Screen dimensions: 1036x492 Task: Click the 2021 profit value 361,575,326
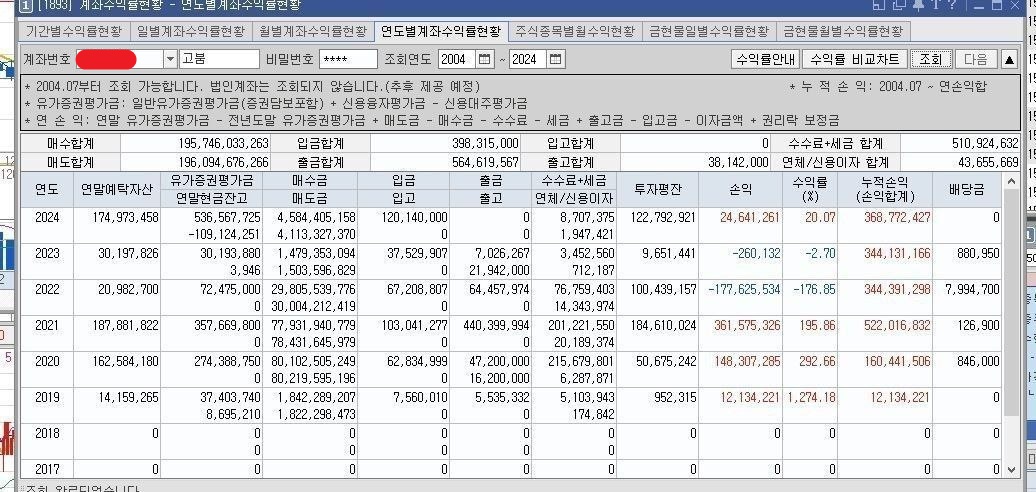point(747,326)
